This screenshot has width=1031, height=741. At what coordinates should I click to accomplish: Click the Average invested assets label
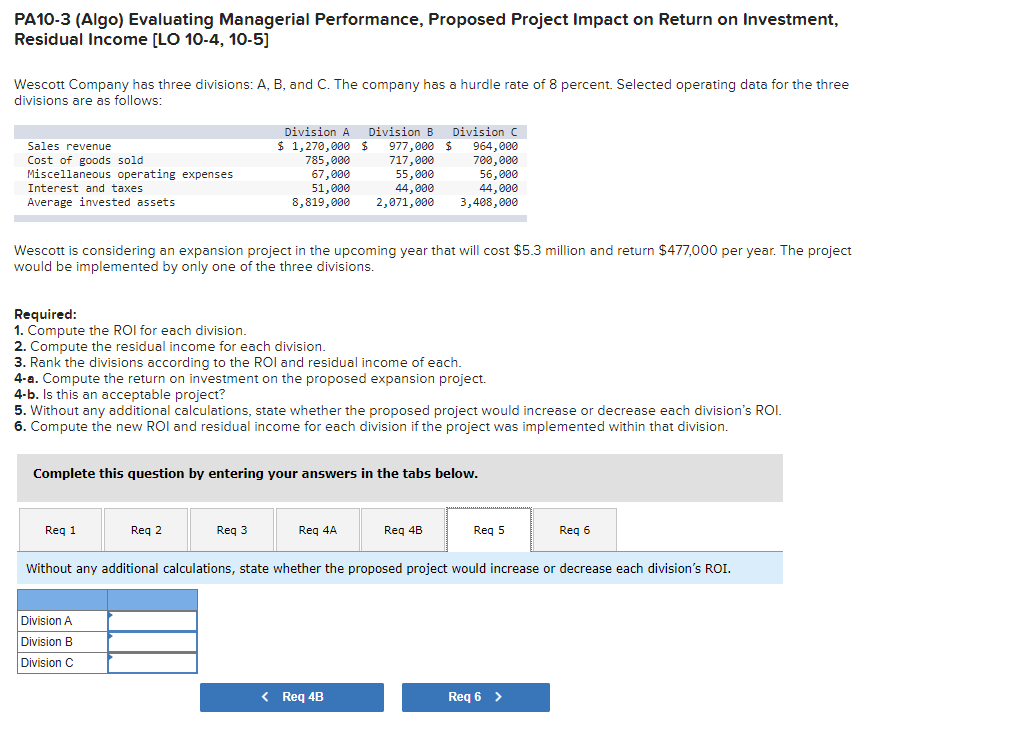click(101, 203)
